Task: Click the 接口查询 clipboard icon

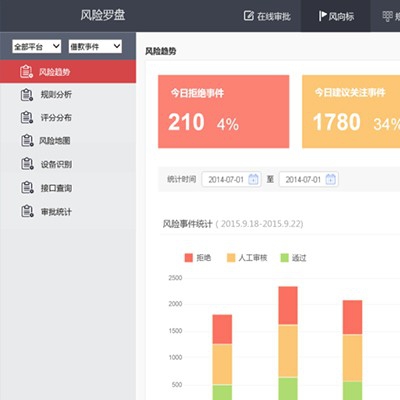Action: point(27,188)
